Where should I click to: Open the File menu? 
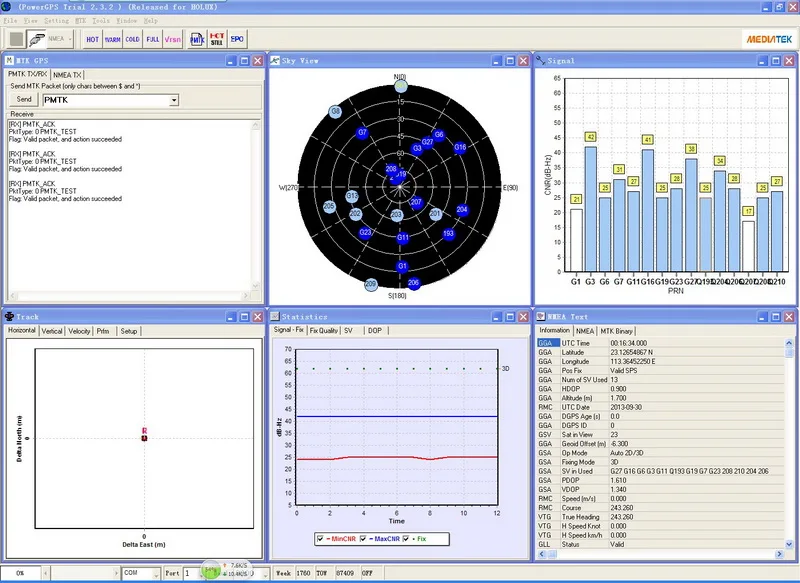coord(10,21)
